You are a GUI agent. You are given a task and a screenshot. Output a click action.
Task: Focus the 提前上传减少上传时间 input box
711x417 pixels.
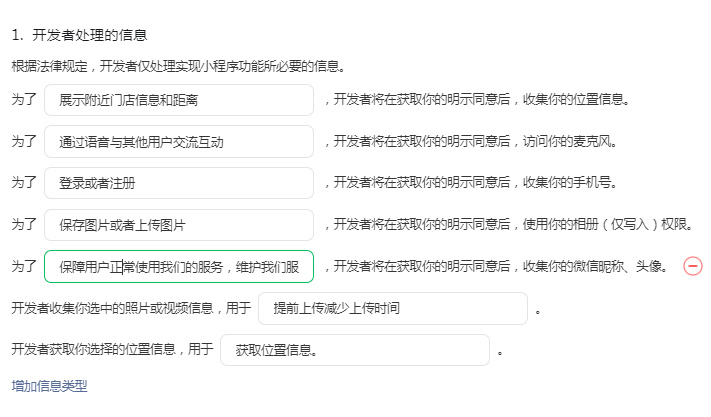(x=393, y=308)
